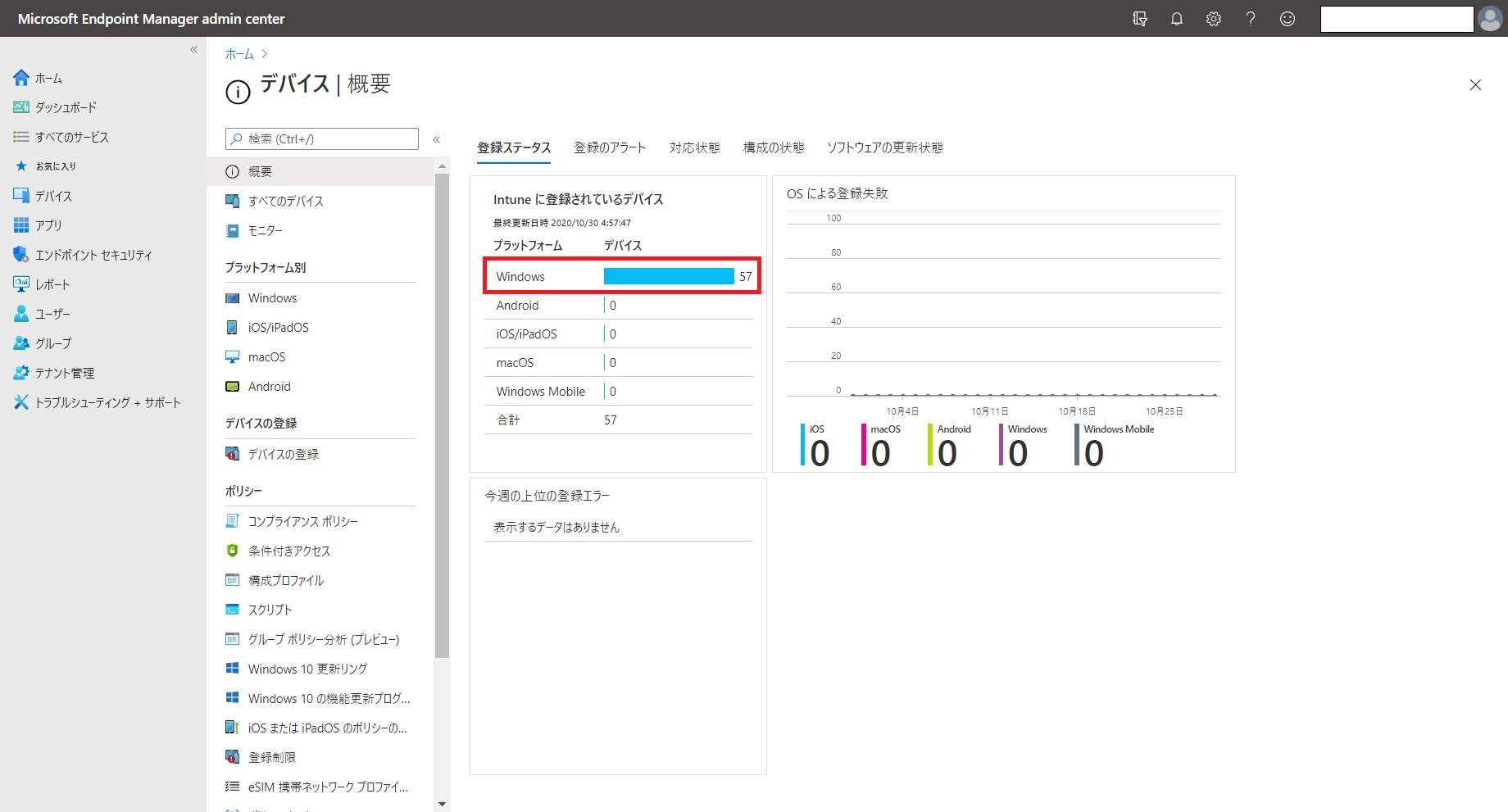
Task: Click in the 検索 (Ctrl+/) search box
Action: pos(322,139)
